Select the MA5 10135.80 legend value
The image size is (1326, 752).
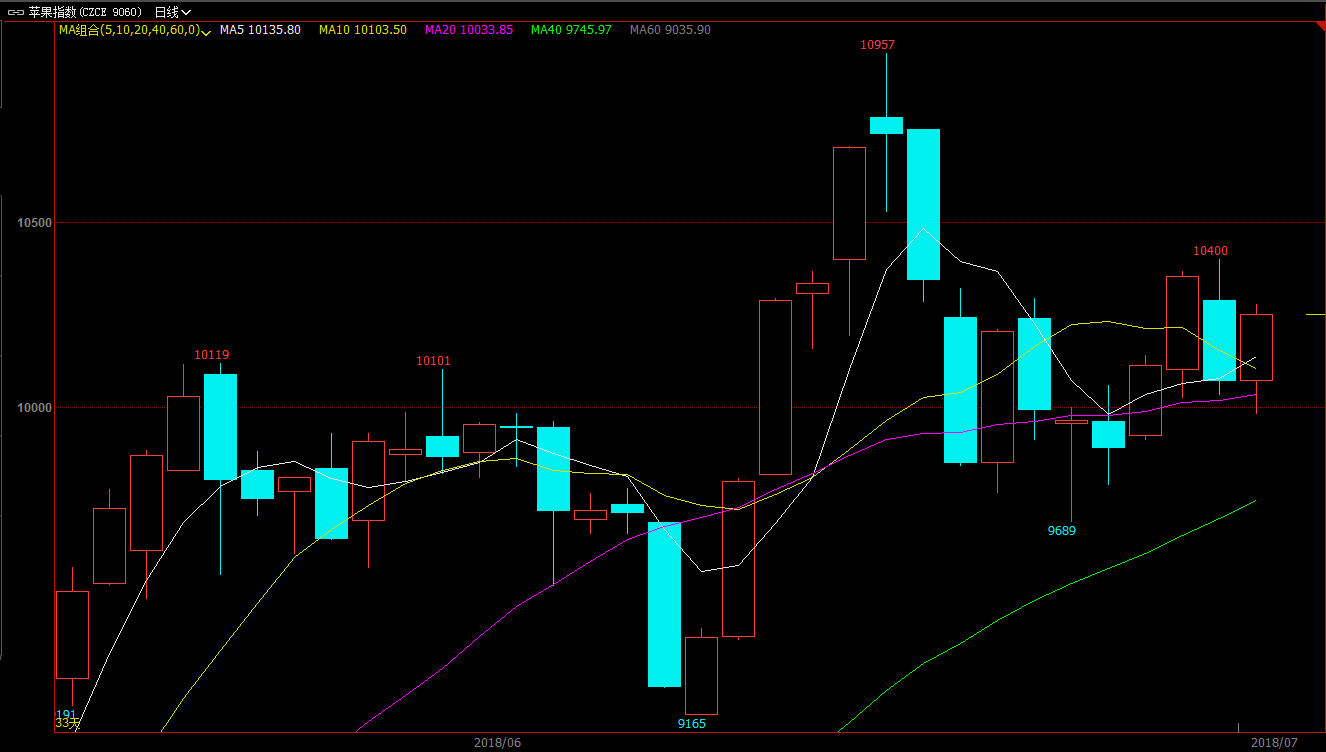(x=260, y=30)
